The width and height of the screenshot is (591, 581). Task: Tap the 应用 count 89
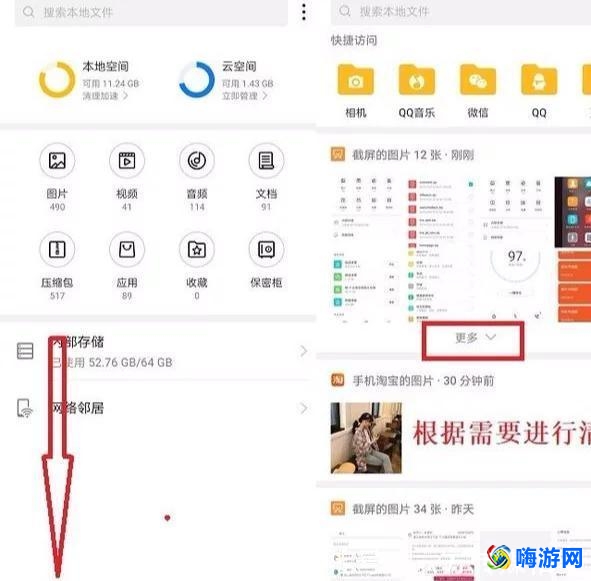pyautogui.click(x=127, y=296)
